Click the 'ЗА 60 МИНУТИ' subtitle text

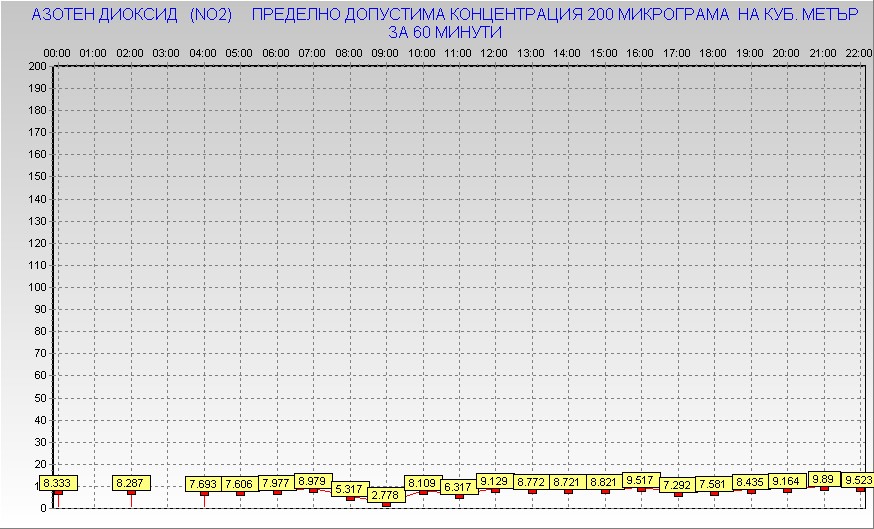click(x=445, y=32)
